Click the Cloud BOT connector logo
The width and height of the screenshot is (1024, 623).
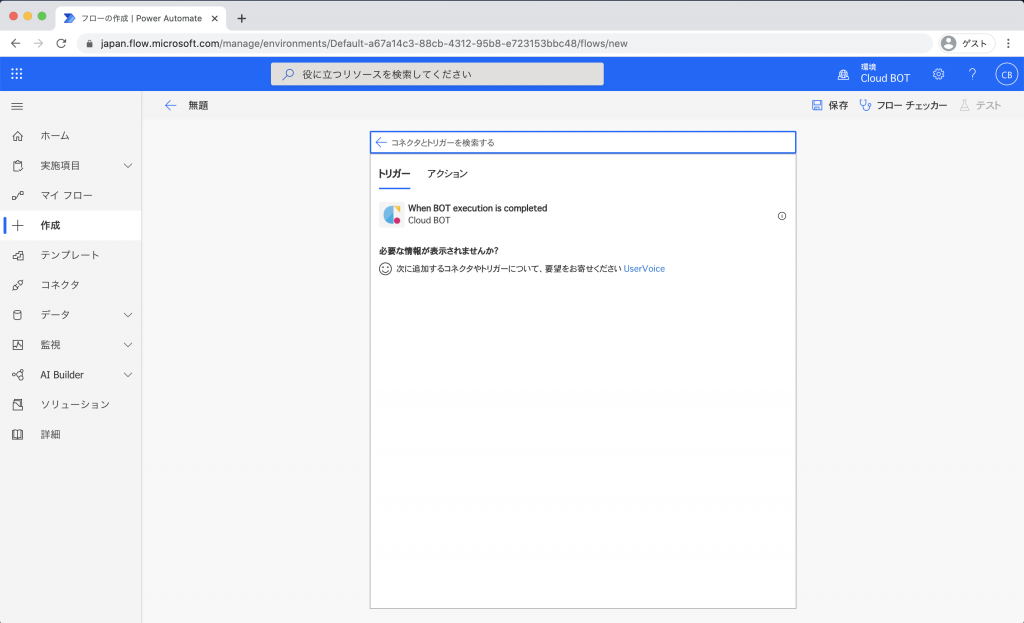[x=392, y=214]
